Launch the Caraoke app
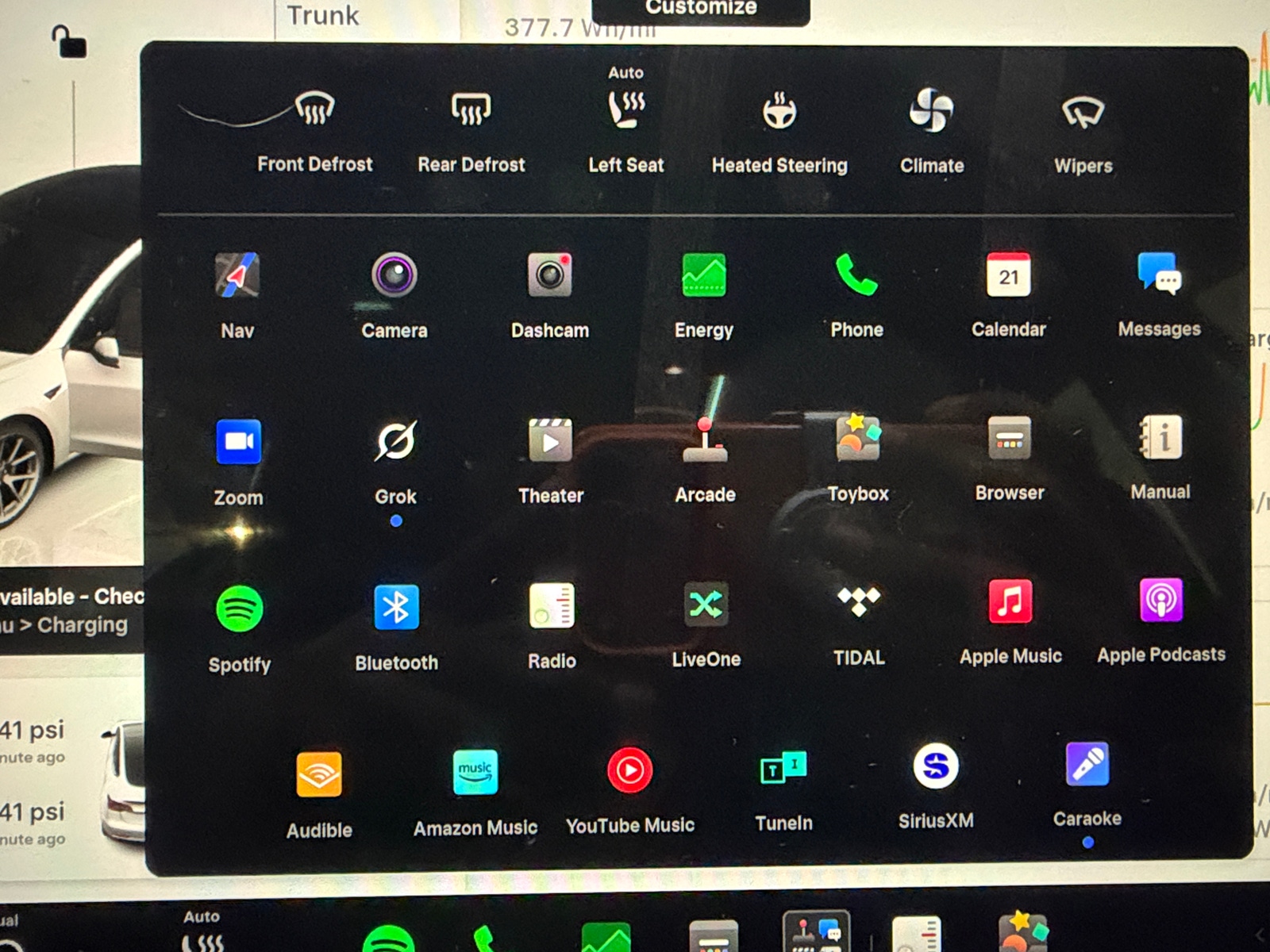The height and width of the screenshot is (952, 1270). pos(1087,764)
